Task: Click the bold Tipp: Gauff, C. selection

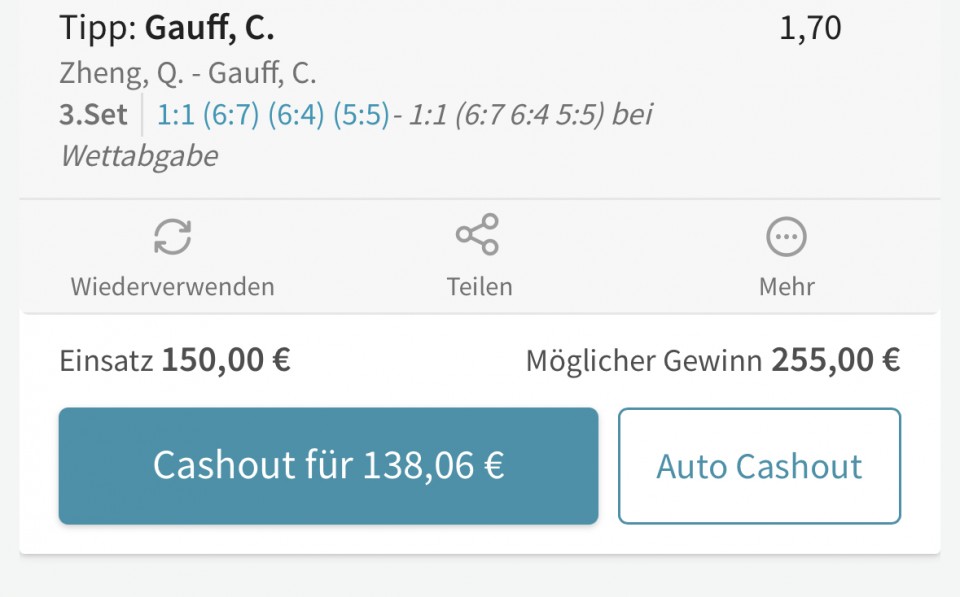Action: 167,28
